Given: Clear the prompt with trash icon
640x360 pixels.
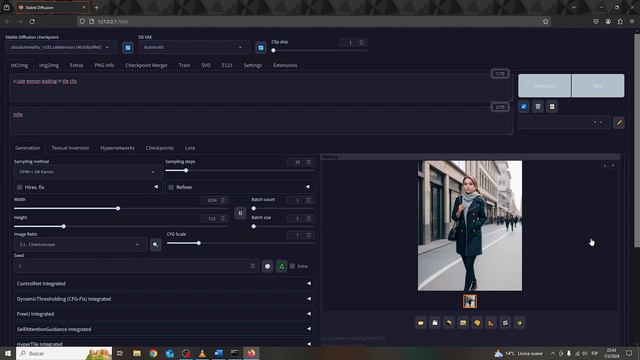Looking at the screenshot, I should click(538, 107).
